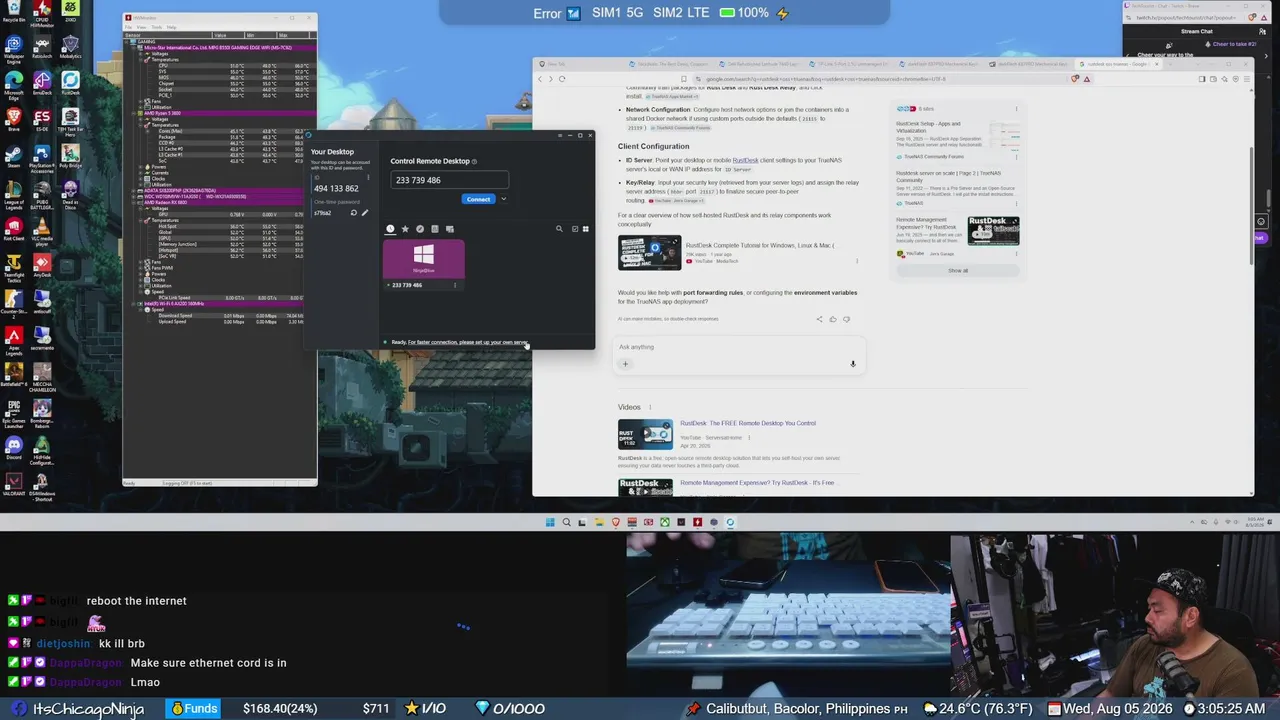The image size is (1280, 720).
Task: Open RustDesk Setup - Apps and Virtualization source
Action: (x=928, y=127)
